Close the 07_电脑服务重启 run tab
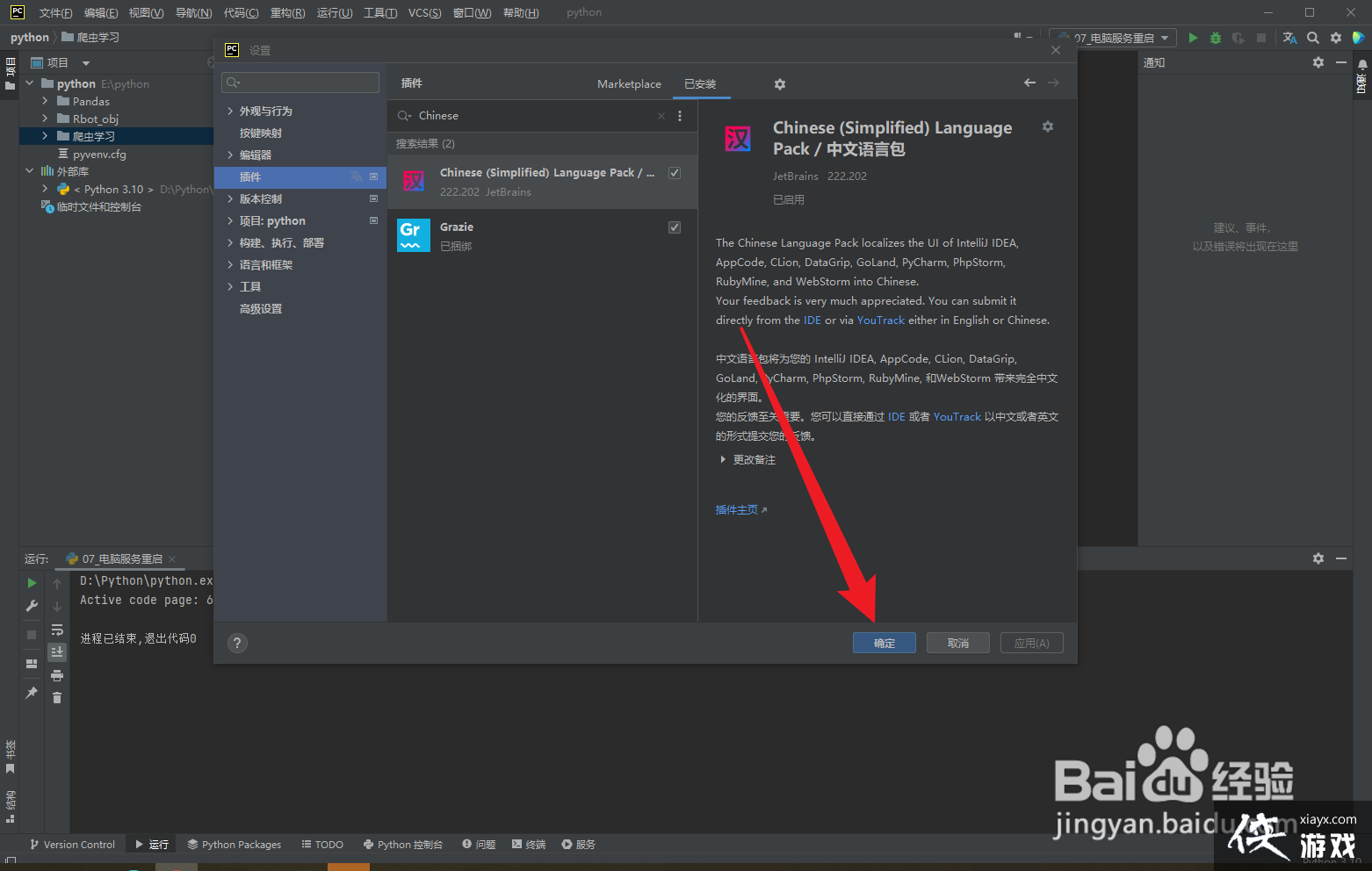 coord(172,559)
